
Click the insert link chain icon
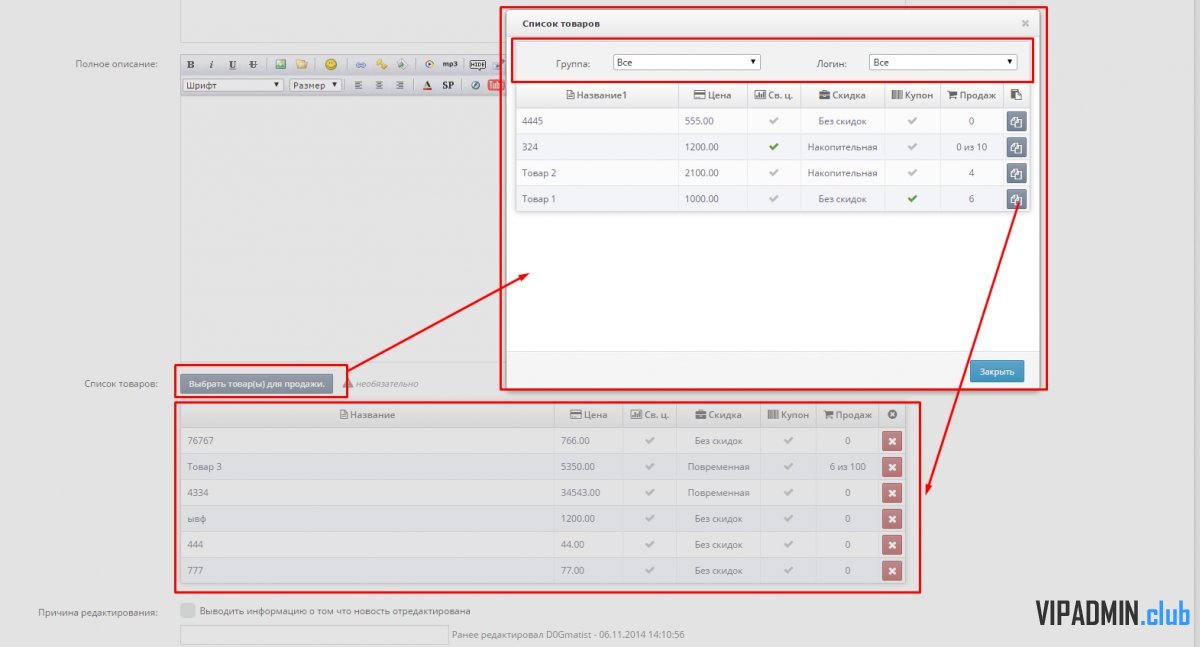(x=361, y=65)
